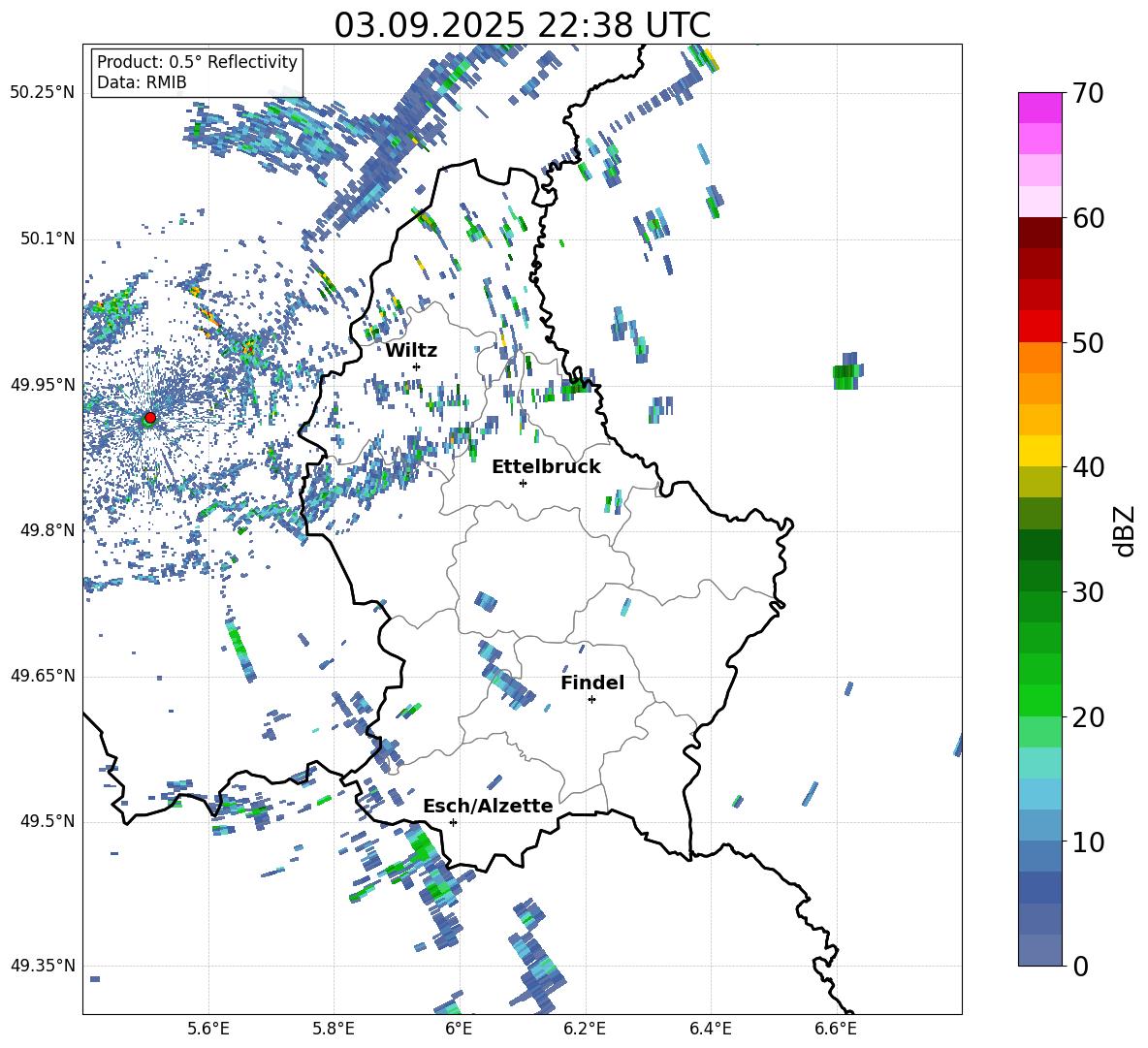This screenshot has height=1048, width=1148.
Task: Click the Ettelbruck city label
Action: 546,466
